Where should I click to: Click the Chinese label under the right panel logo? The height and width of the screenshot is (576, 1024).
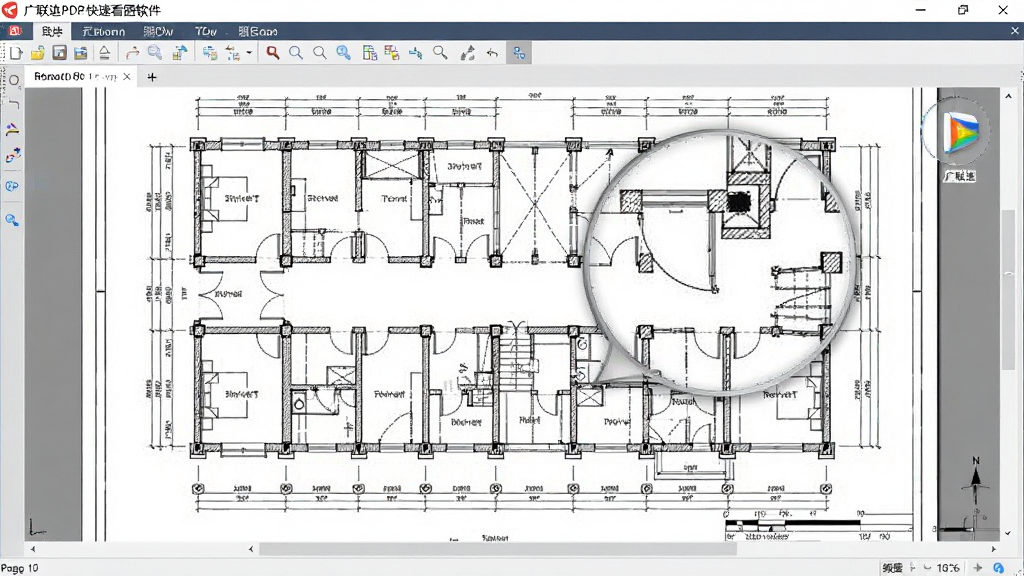tap(959, 176)
